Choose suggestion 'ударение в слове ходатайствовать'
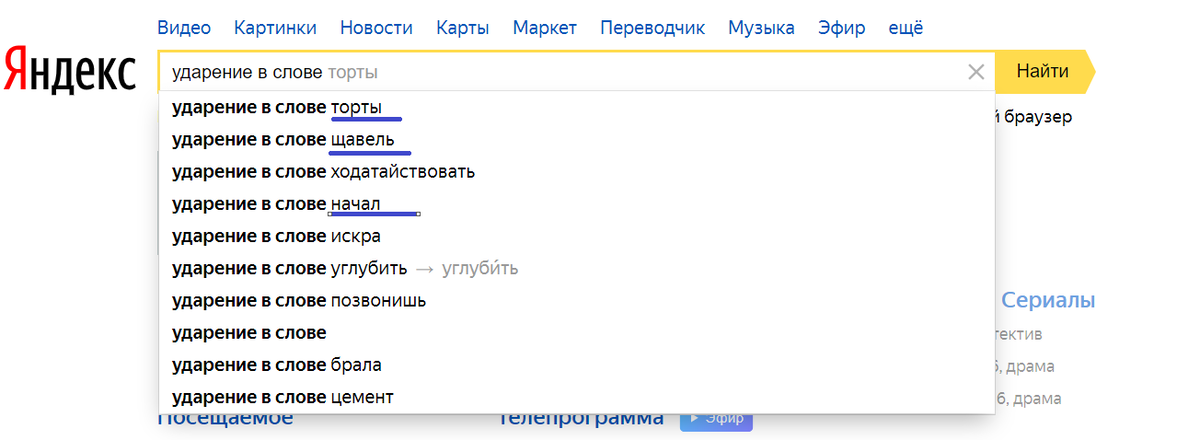Screen dimensions: 1200x440 577,171
